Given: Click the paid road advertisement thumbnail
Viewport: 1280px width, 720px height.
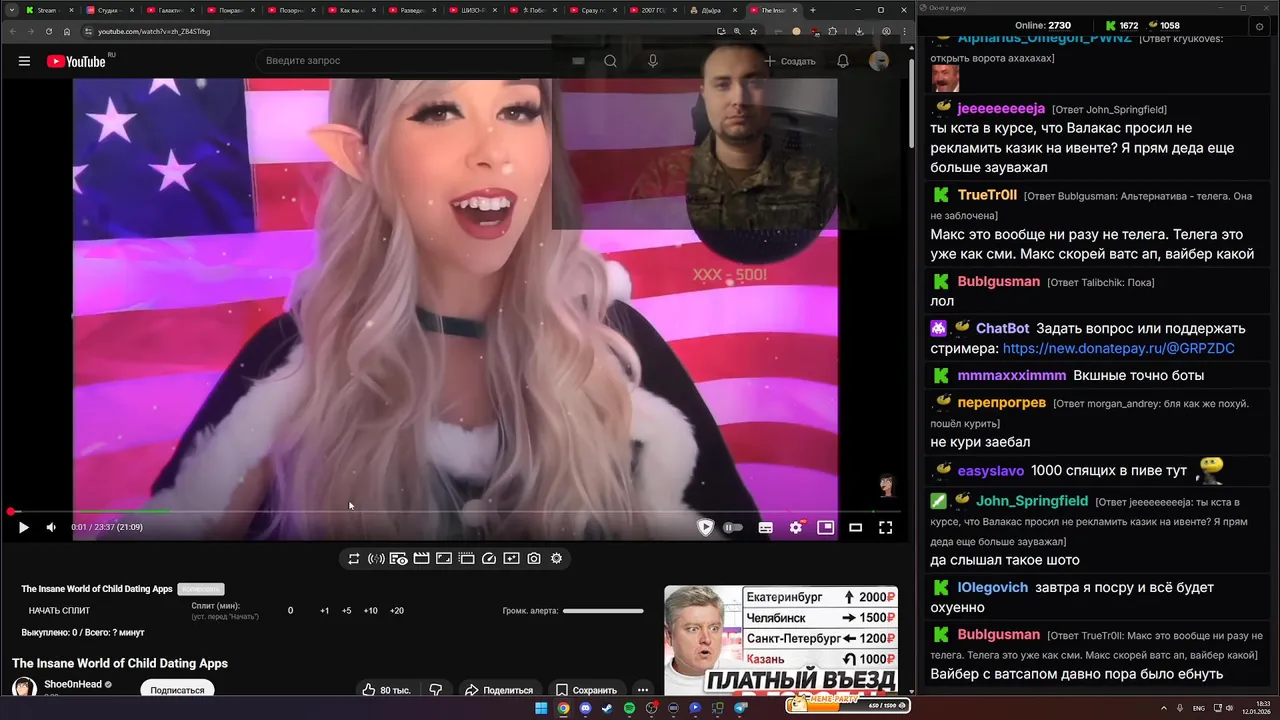Looking at the screenshot, I should pyautogui.click(x=781, y=640).
